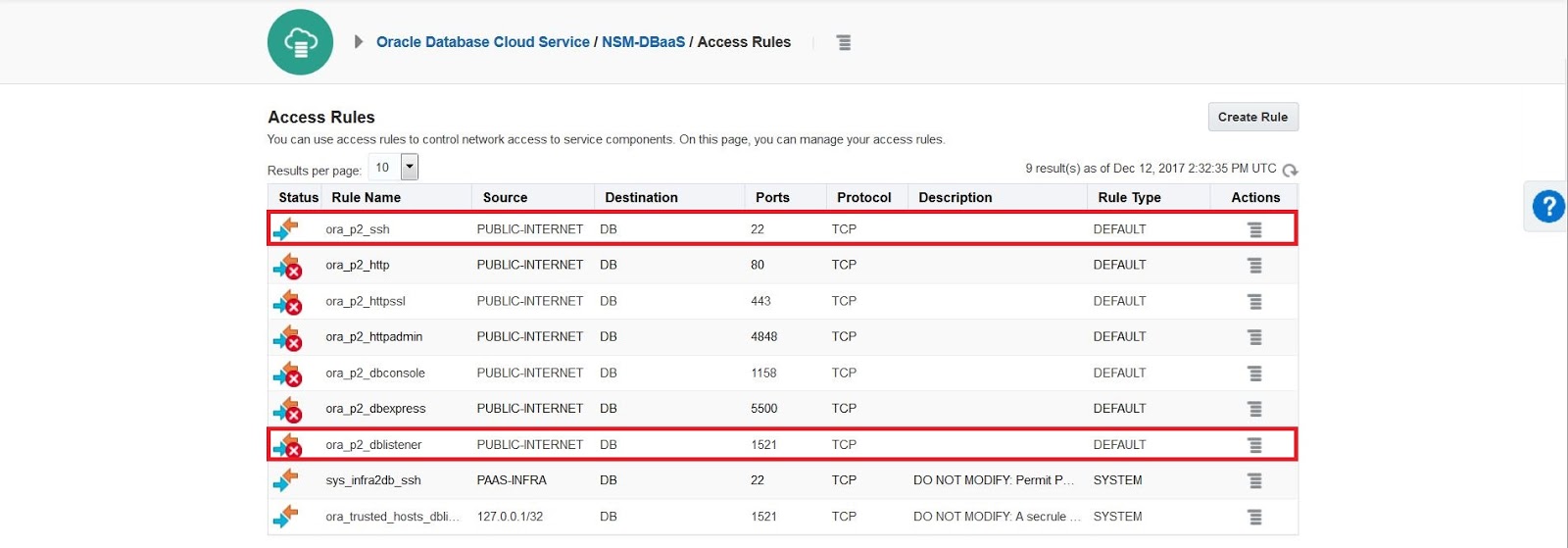Click the 'DO NOT MODIFY: A secrule ...' description
Screen dimensions: 1568x548
[x=998, y=516]
